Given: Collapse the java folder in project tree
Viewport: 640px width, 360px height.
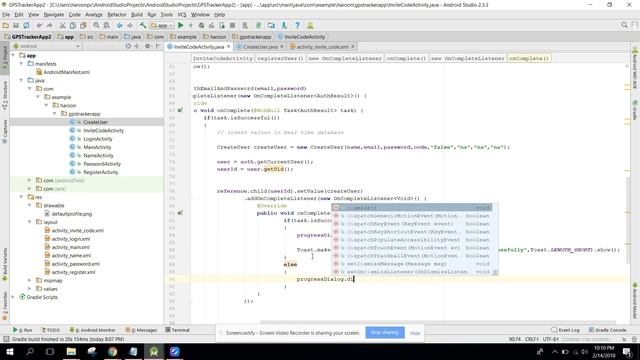Looking at the screenshot, I should 21,80.
